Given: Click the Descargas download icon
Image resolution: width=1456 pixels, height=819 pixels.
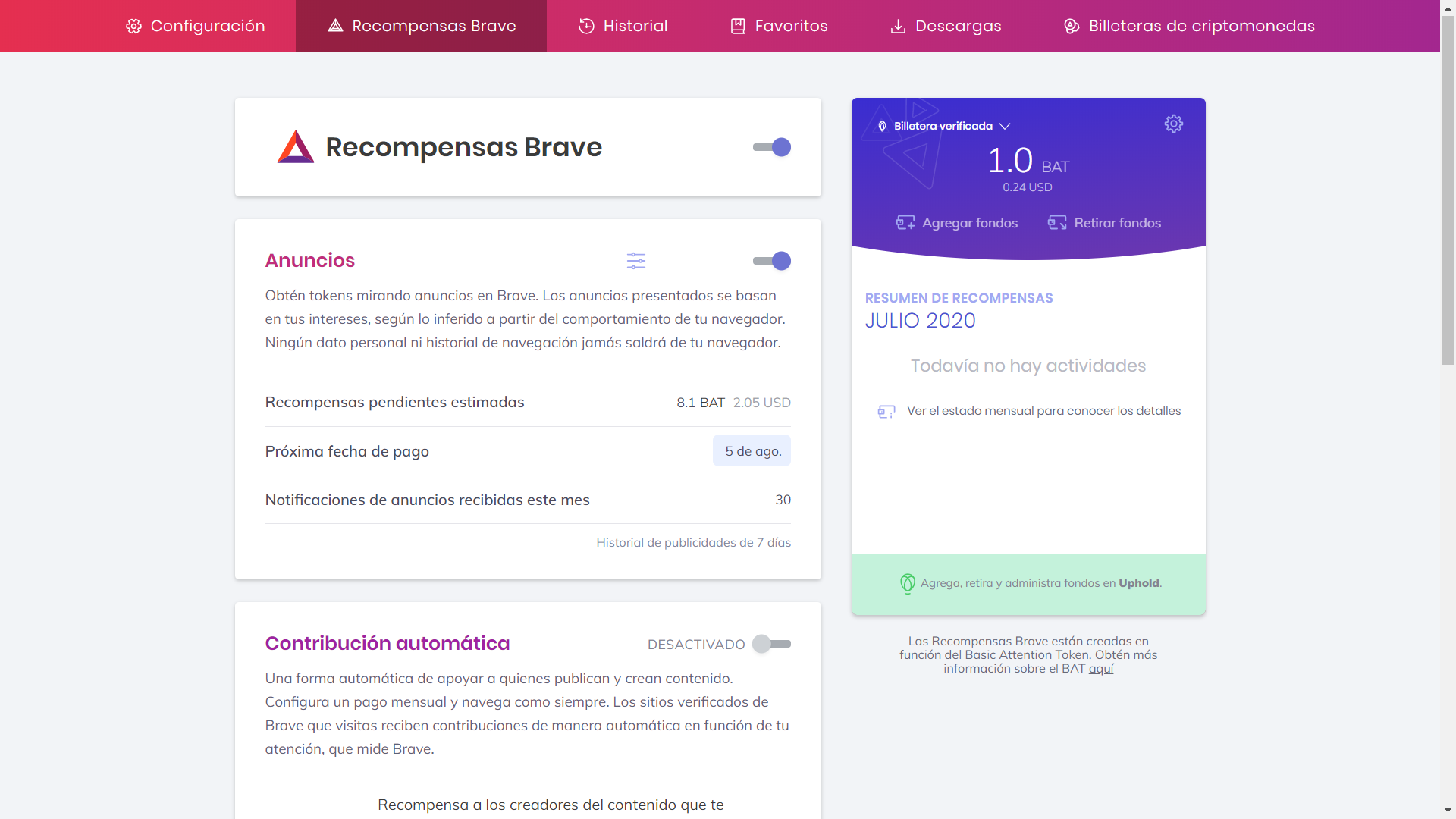Looking at the screenshot, I should click(898, 27).
